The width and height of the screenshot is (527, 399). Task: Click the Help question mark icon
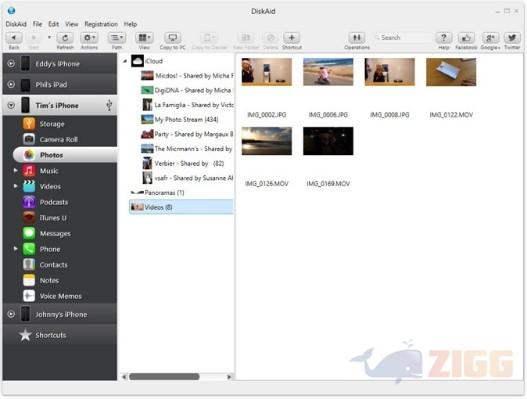click(443, 38)
